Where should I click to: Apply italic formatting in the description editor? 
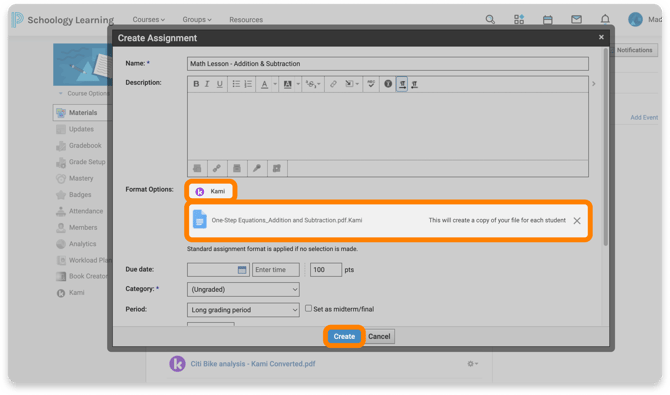(x=207, y=84)
